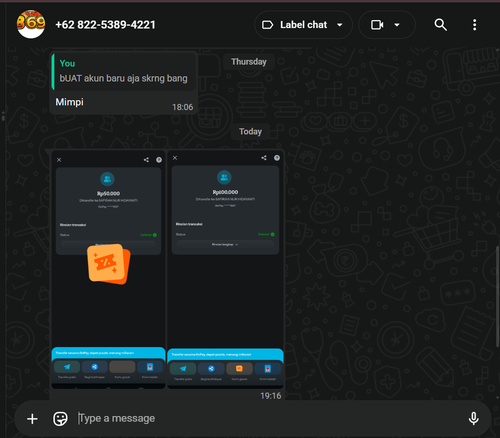The height and width of the screenshot is (438, 500).
Task: Select the 'Mimpi' message text
Action: point(69,102)
